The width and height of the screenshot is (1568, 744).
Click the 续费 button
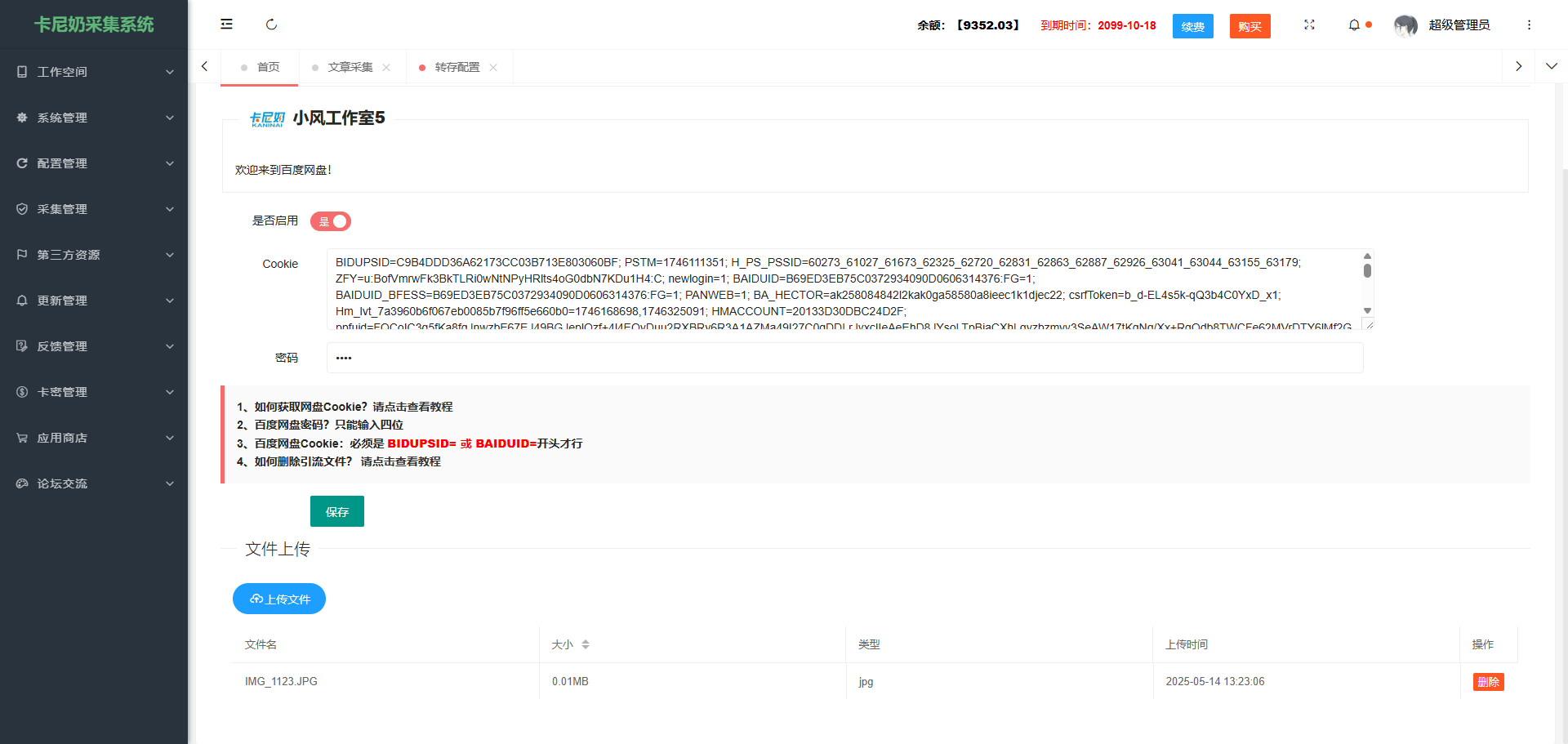[x=1193, y=26]
